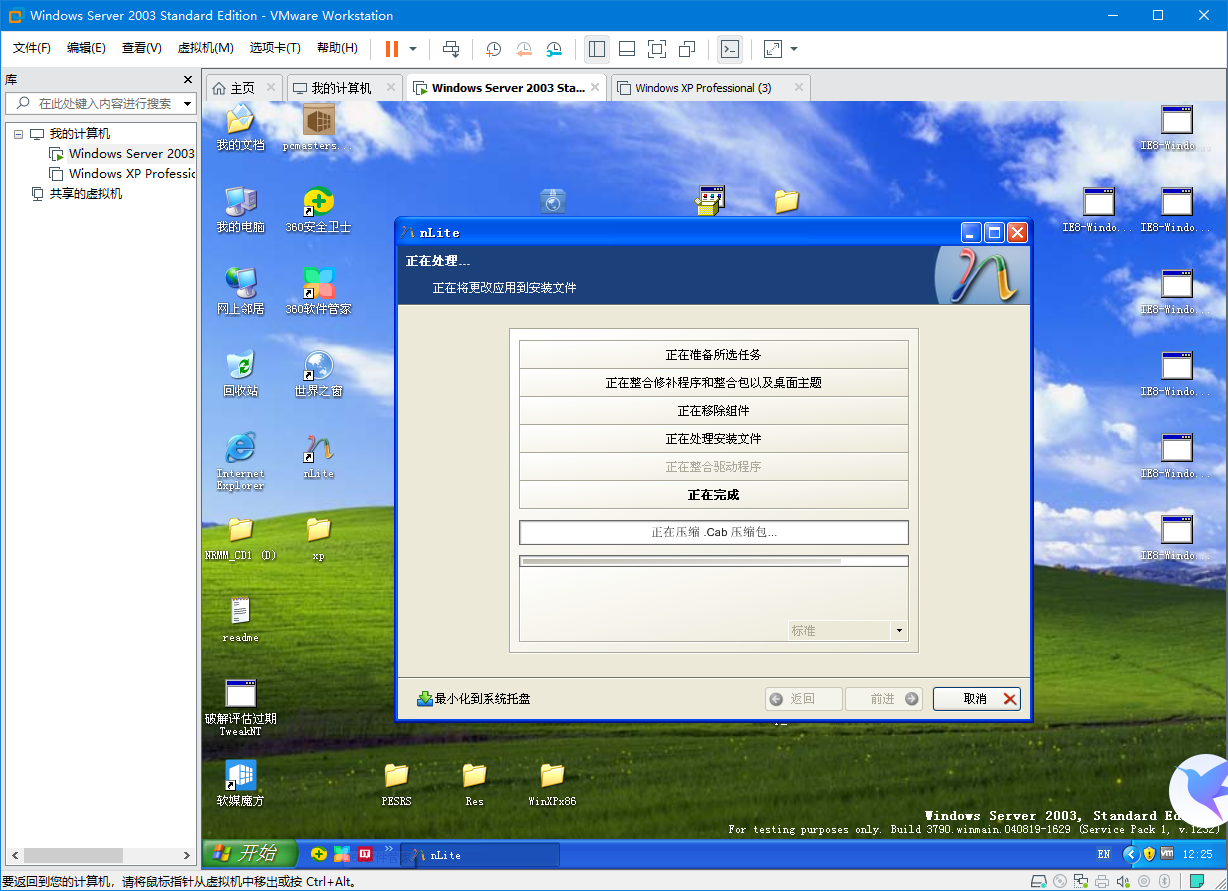The image size is (1228, 891).
Task: Click 最小化到系统托盘 in nLite
Action: coord(474,699)
